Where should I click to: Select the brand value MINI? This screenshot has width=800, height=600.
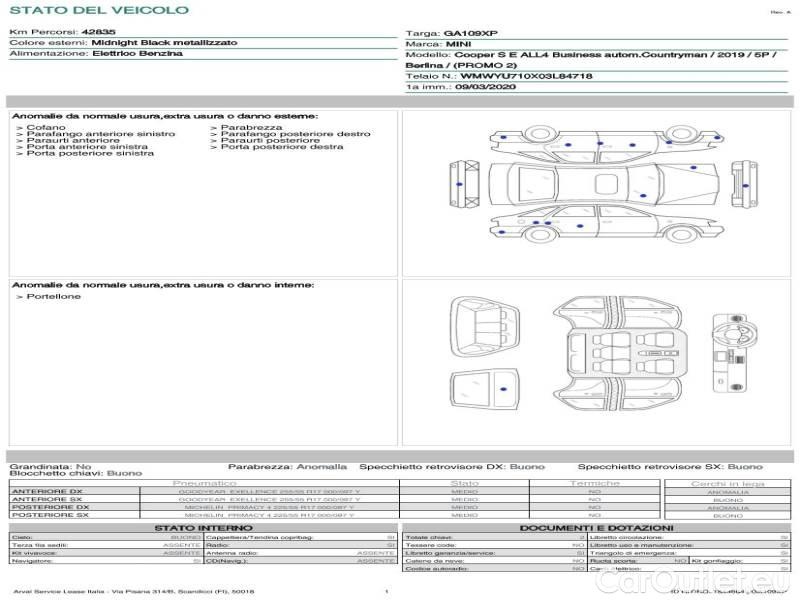pyautogui.click(x=459, y=44)
